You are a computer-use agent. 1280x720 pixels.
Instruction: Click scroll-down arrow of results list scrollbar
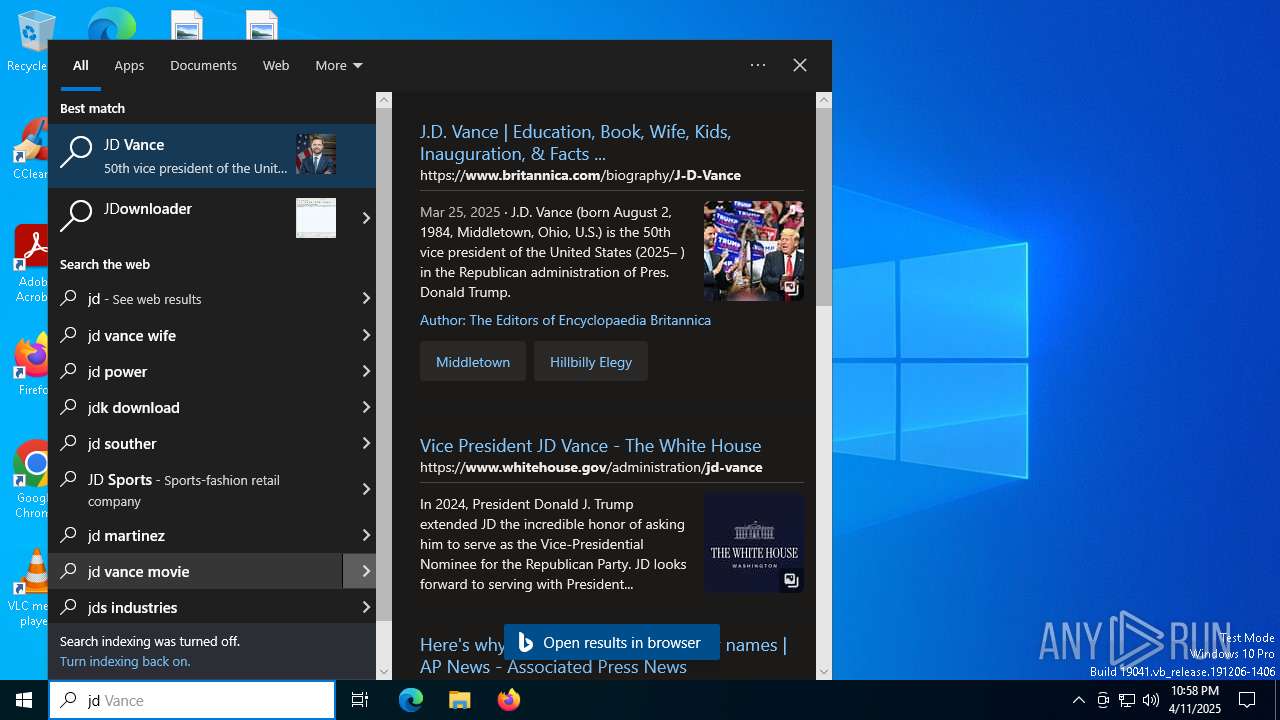tap(384, 672)
